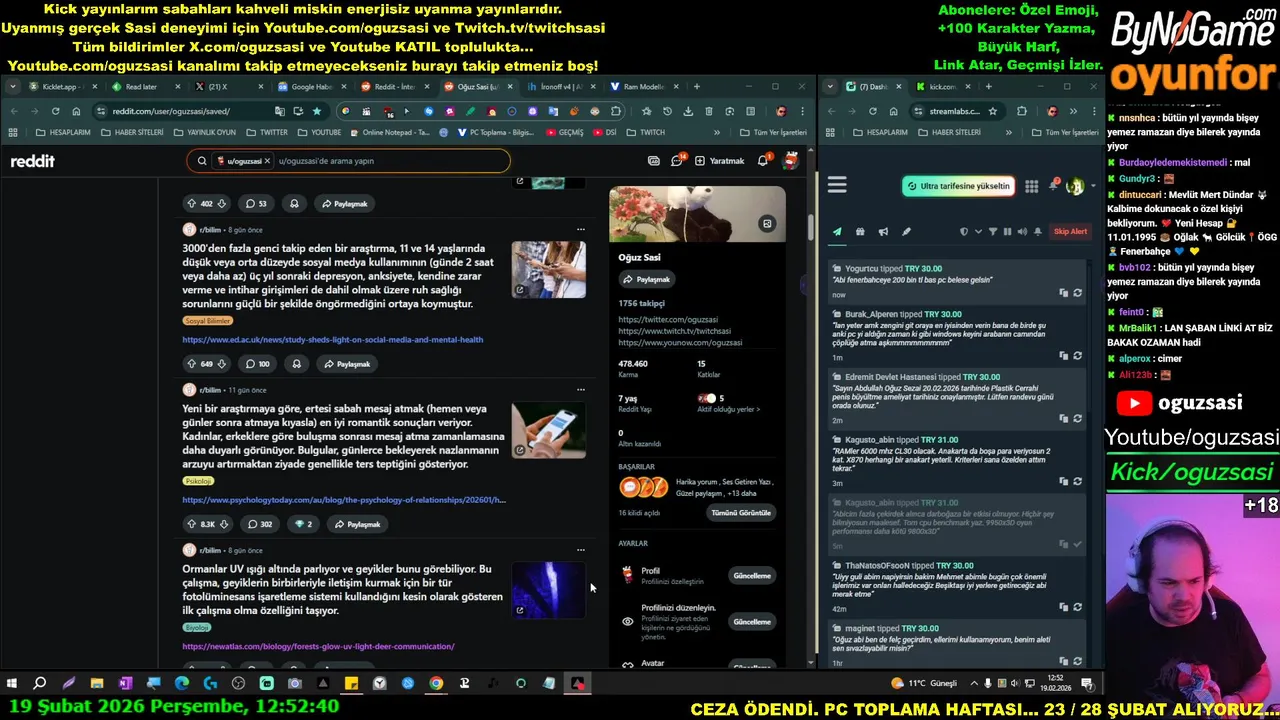Click the Psikoloji flair tag

coord(198,481)
